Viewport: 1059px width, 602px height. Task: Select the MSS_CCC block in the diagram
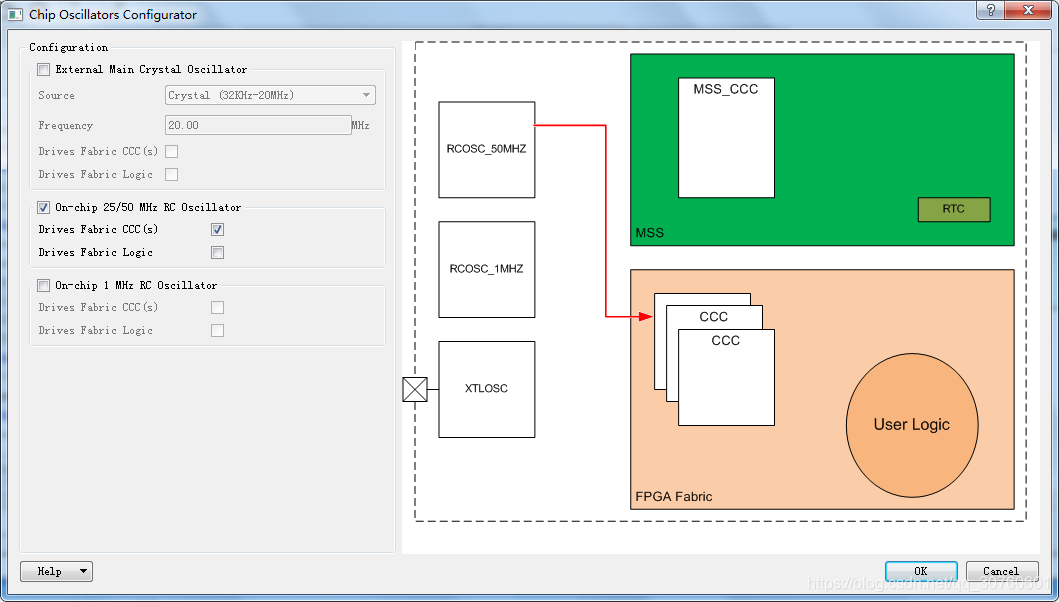(725, 137)
